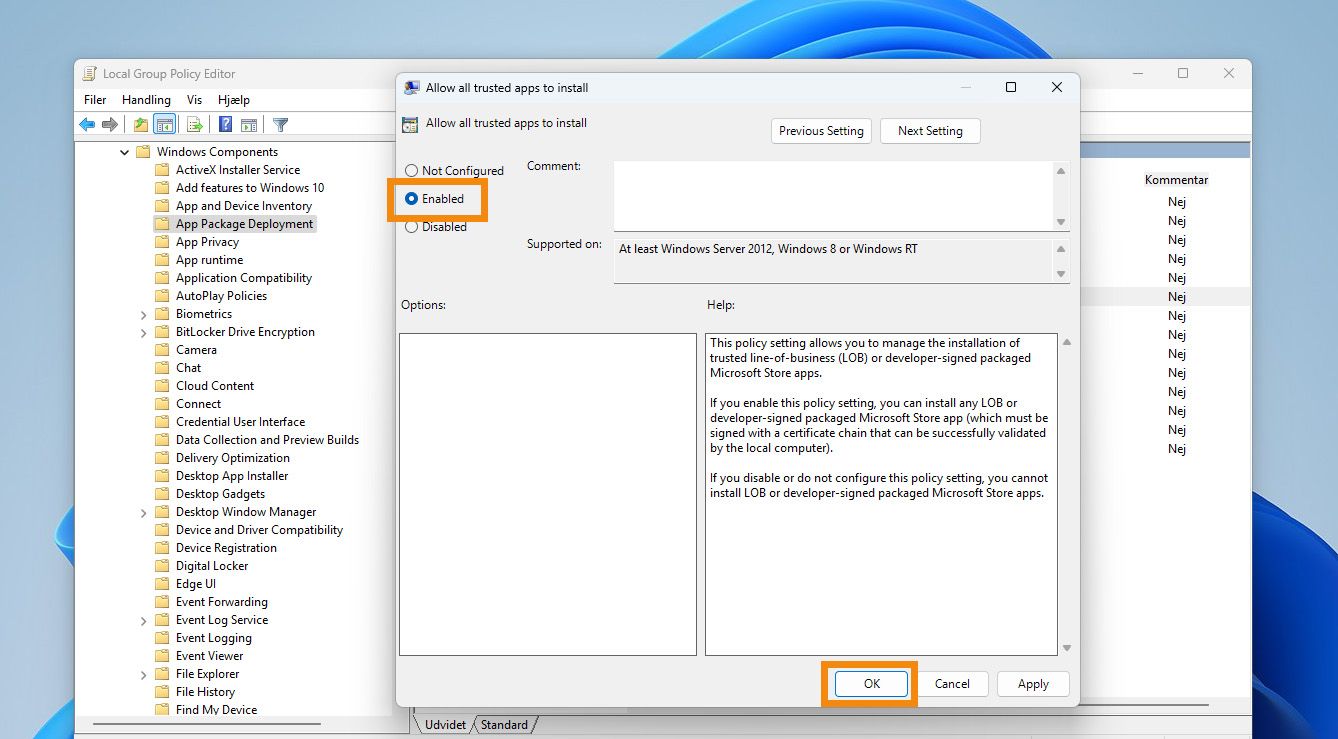The image size is (1338, 739).
Task: Expand the Event Log Service node
Action: click(x=144, y=620)
